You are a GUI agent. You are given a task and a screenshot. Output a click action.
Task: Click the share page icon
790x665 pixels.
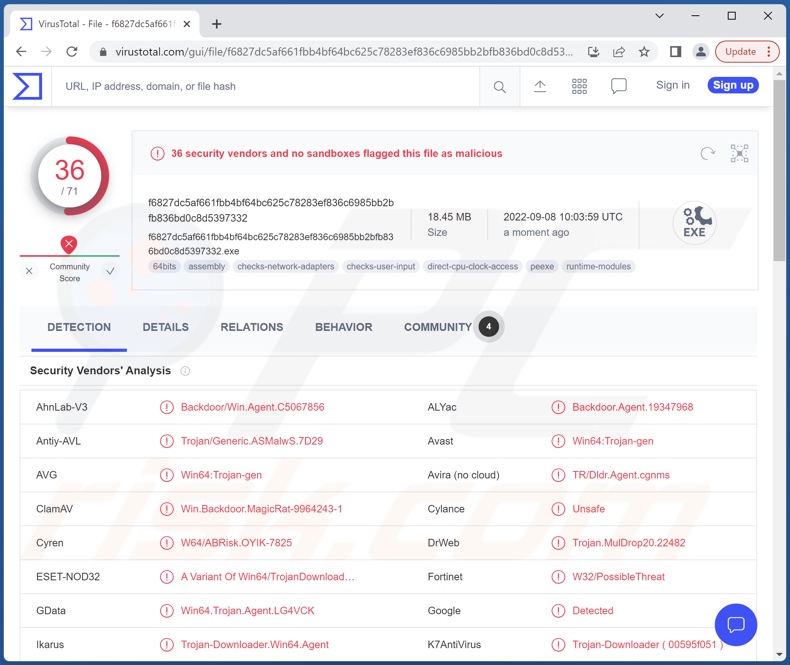pyautogui.click(x=619, y=51)
